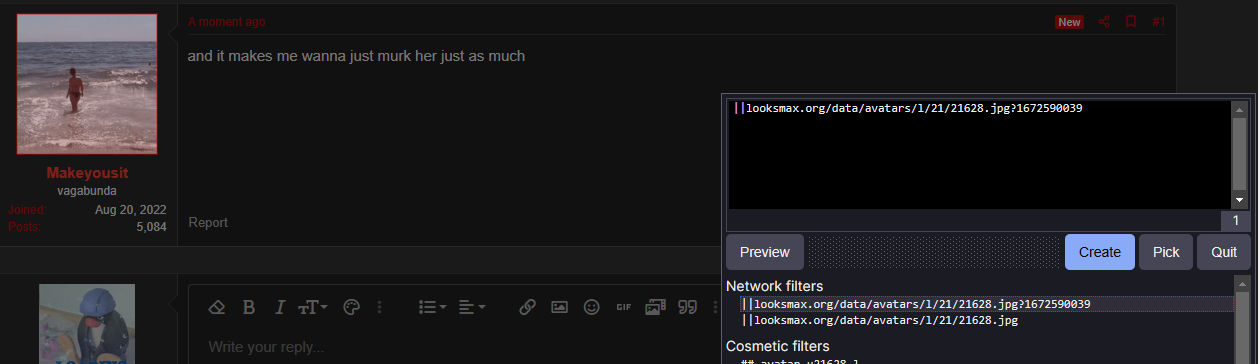Open more formatting options after the palette

coord(379,307)
